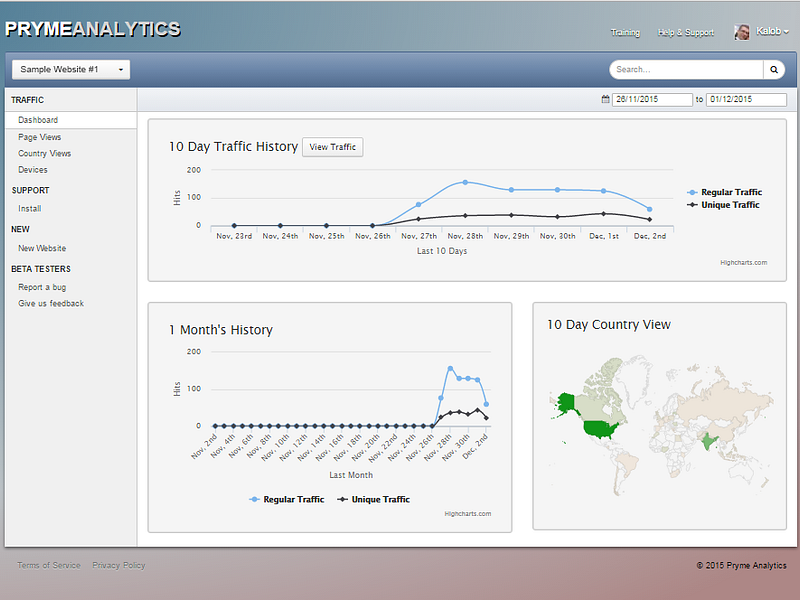Click the BETA TESTERS sidebar heading

41,269
